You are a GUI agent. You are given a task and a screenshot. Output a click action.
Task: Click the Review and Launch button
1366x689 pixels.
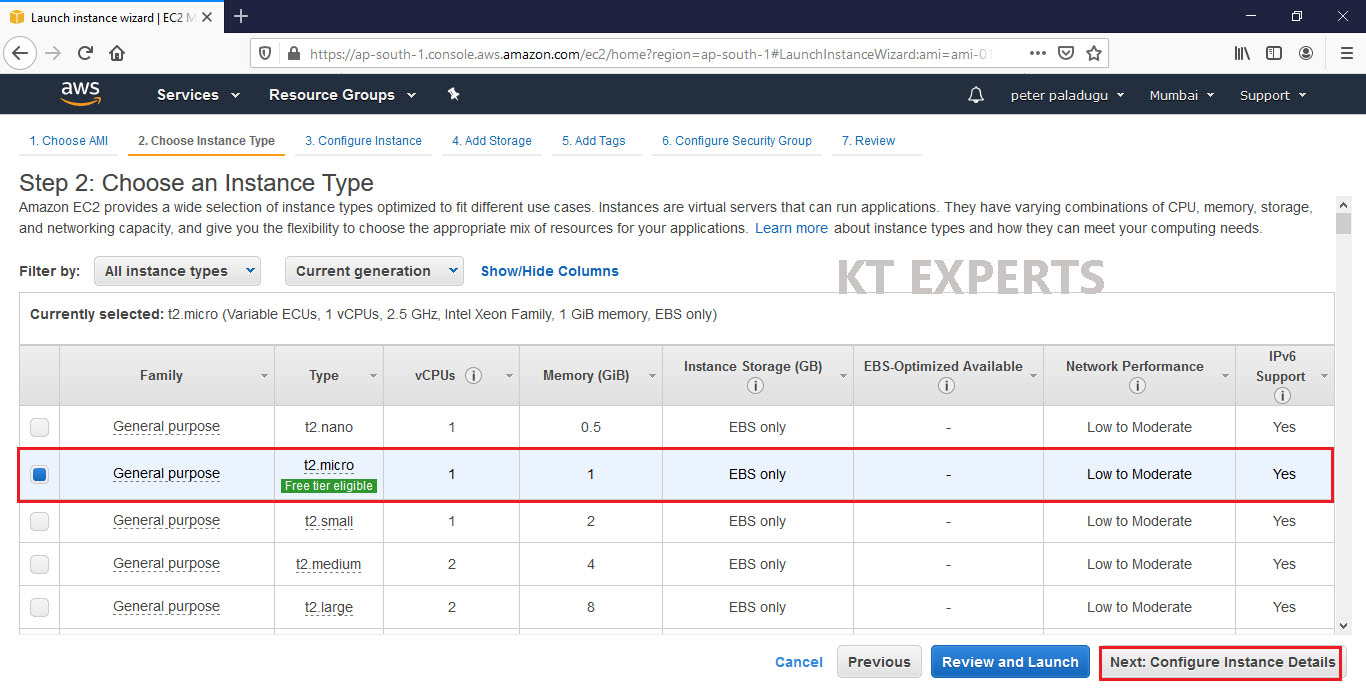[x=1010, y=662]
